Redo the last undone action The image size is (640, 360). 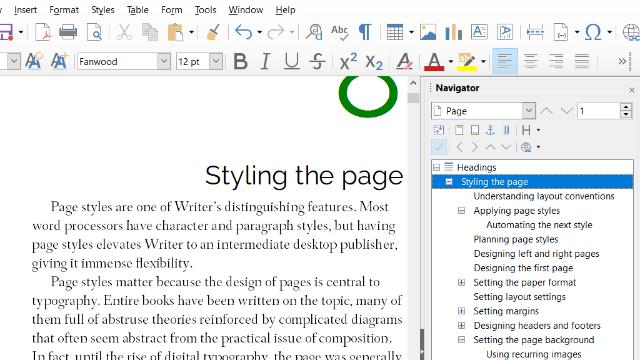(x=276, y=32)
